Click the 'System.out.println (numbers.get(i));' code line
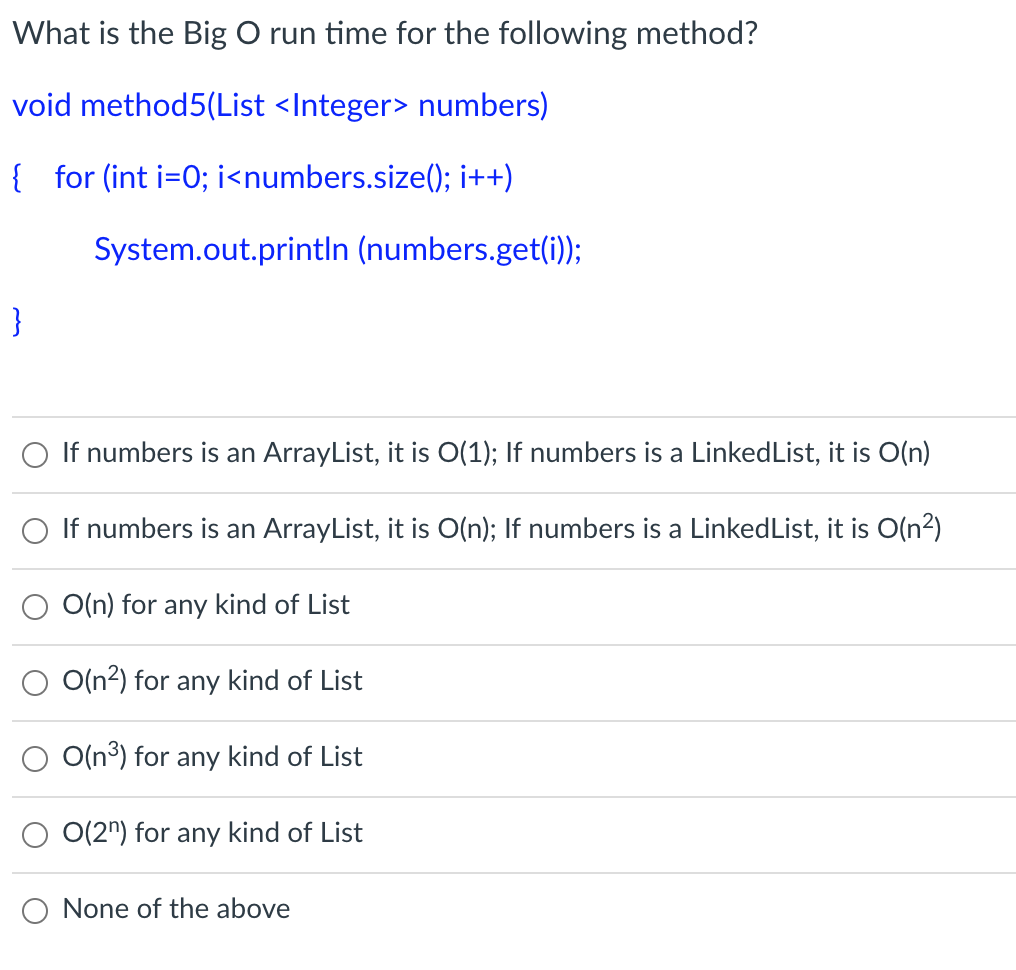The image size is (1016, 970). [x=338, y=249]
